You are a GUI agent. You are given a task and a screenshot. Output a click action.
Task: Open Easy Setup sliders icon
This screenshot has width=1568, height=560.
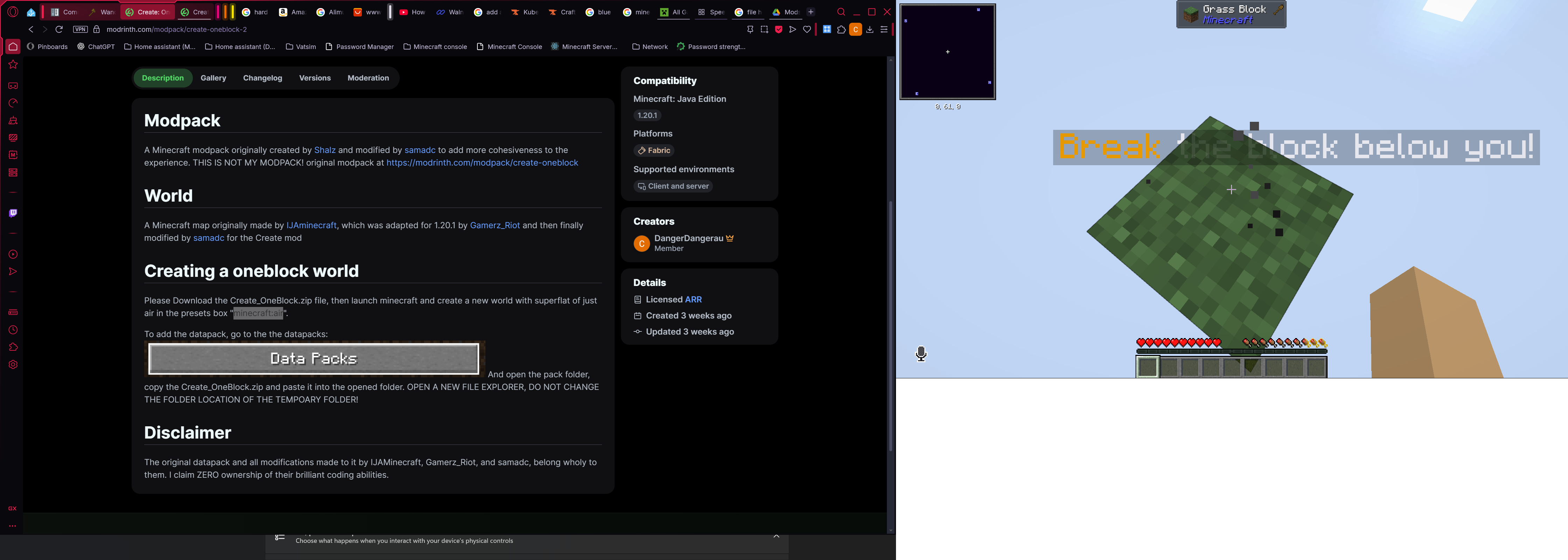point(884,29)
